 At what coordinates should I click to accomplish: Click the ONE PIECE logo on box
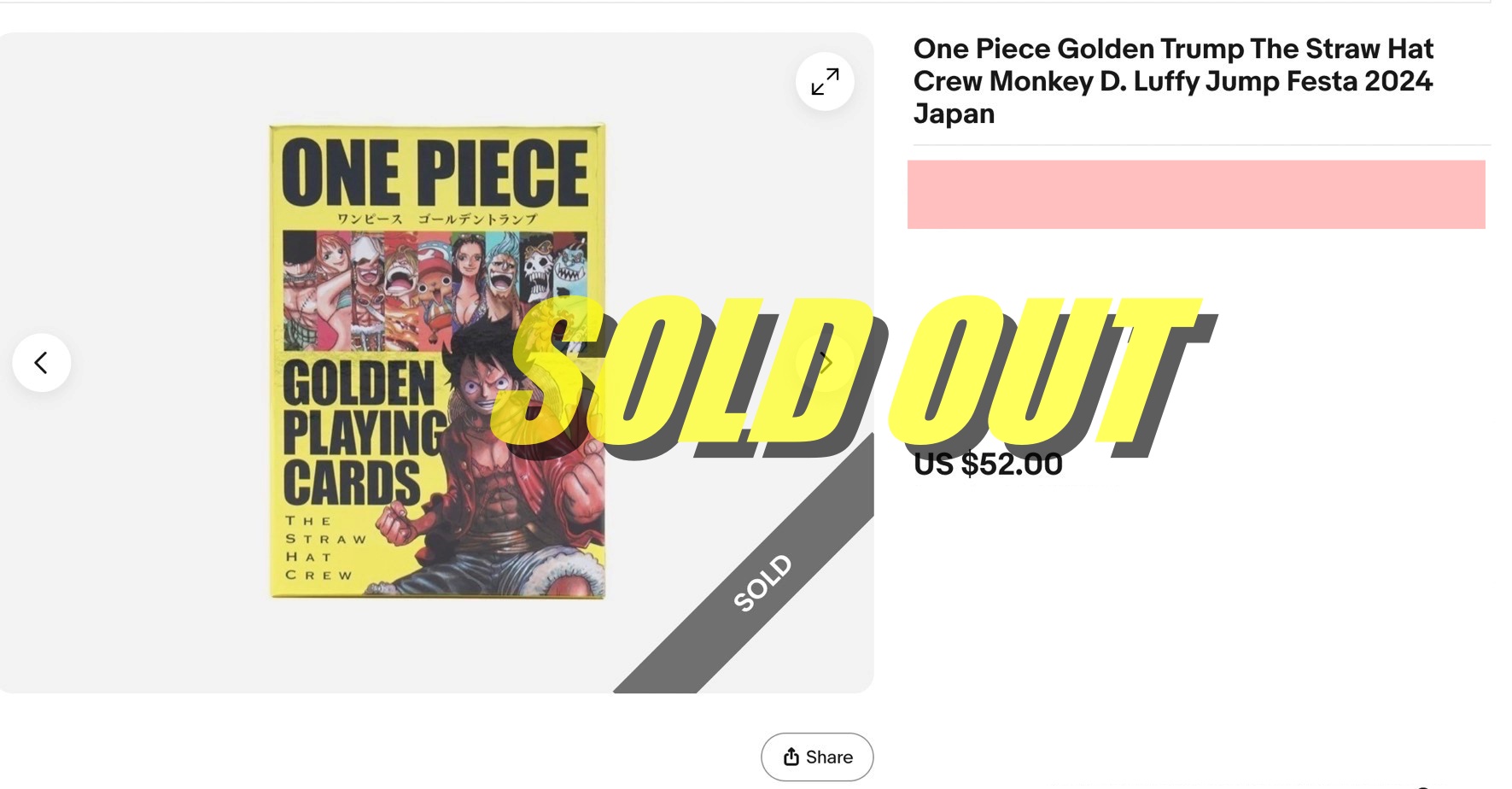point(435,174)
